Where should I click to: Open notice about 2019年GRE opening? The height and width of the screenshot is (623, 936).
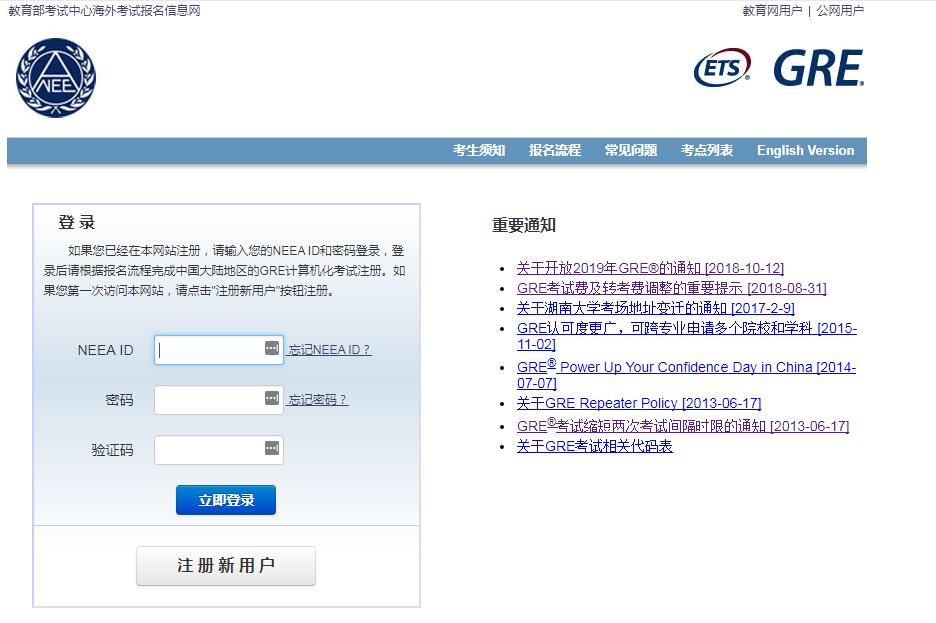click(x=650, y=268)
